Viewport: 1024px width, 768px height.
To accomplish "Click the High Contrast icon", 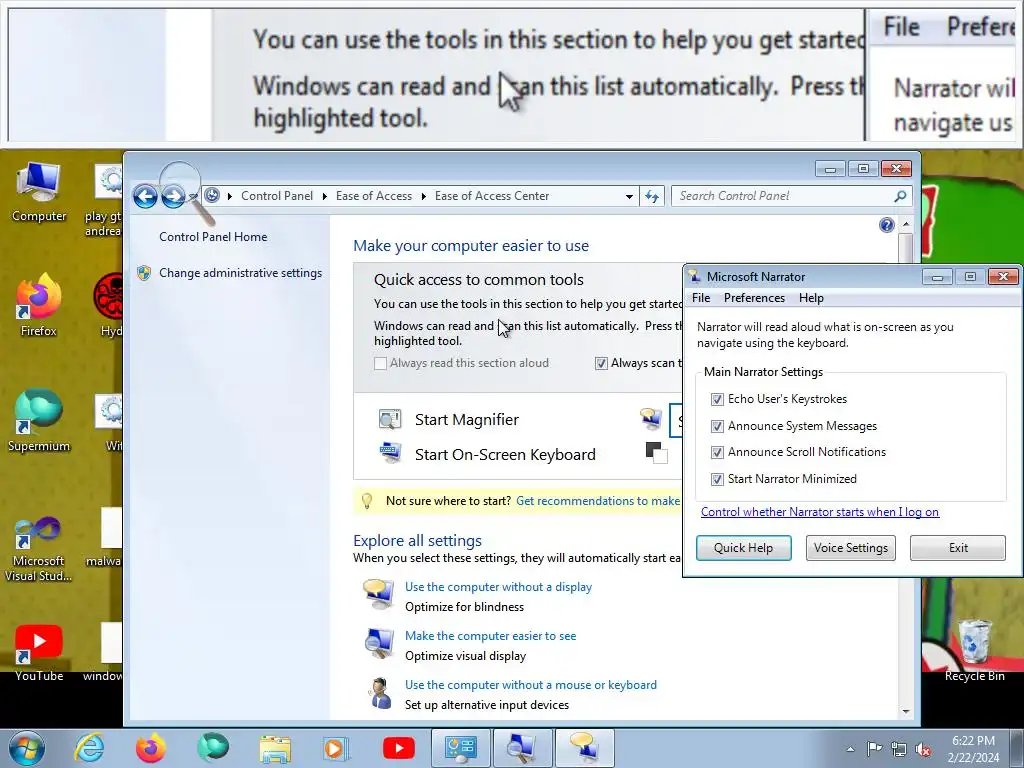I will click(656, 452).
